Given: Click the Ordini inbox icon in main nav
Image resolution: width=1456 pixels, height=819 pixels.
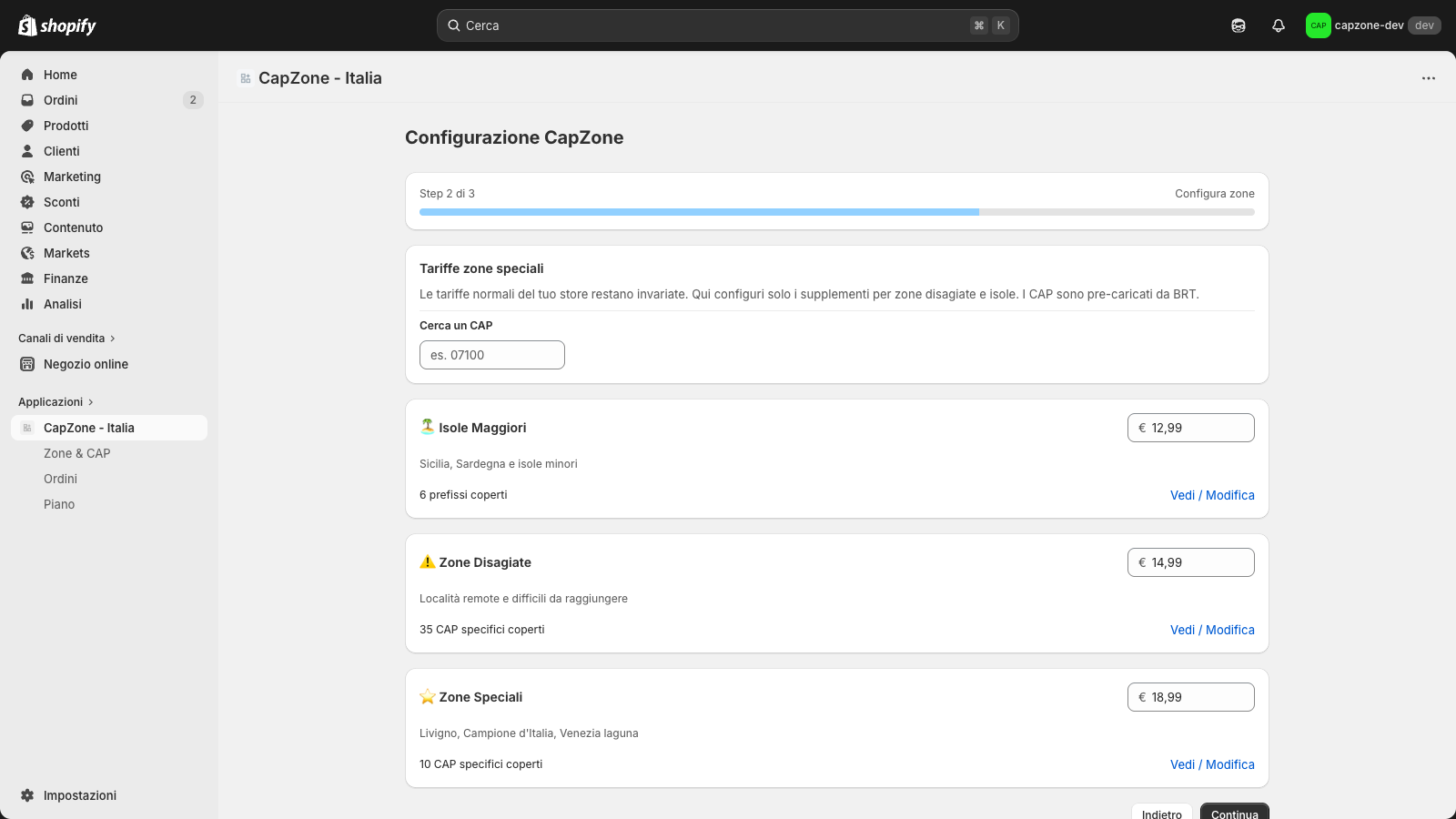Looking at the screenshot, I should 27,100.
